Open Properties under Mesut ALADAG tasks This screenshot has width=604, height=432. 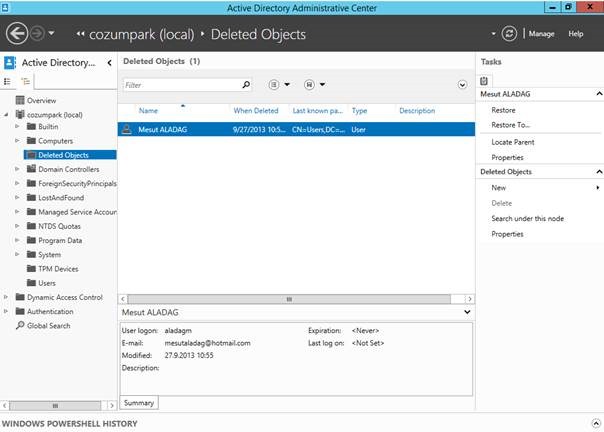507,158
